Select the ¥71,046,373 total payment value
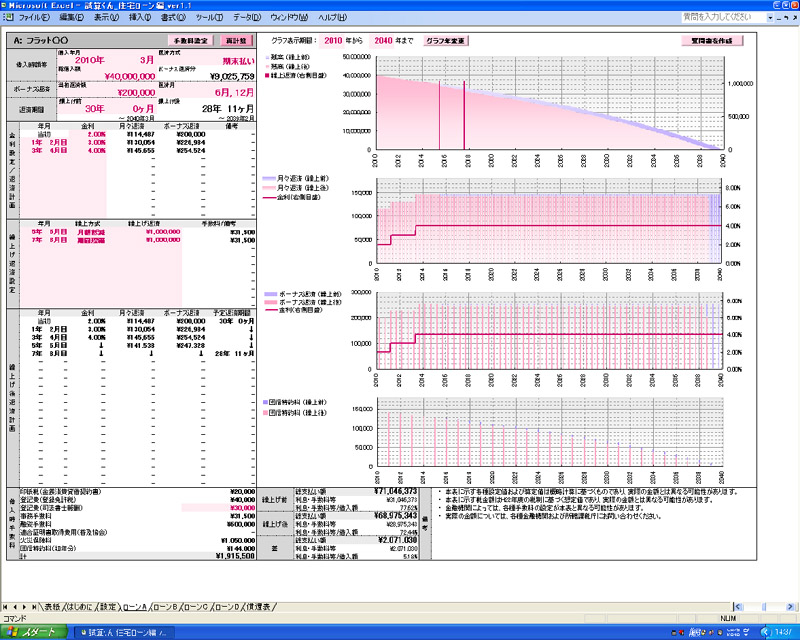This screenshot has width=800, height=640. coord(395,491)
